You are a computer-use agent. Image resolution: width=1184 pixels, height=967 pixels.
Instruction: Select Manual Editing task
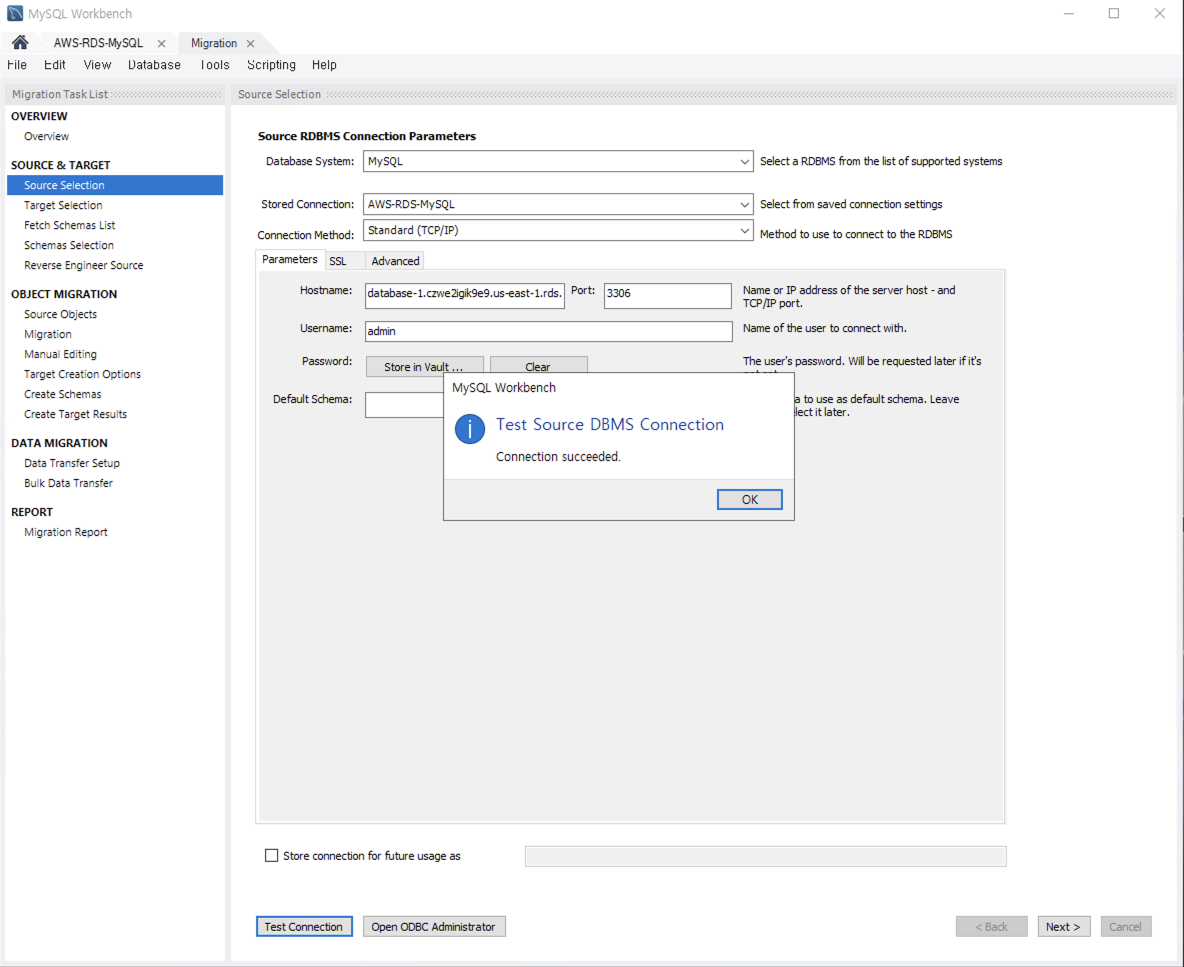[x=60, y=354]
